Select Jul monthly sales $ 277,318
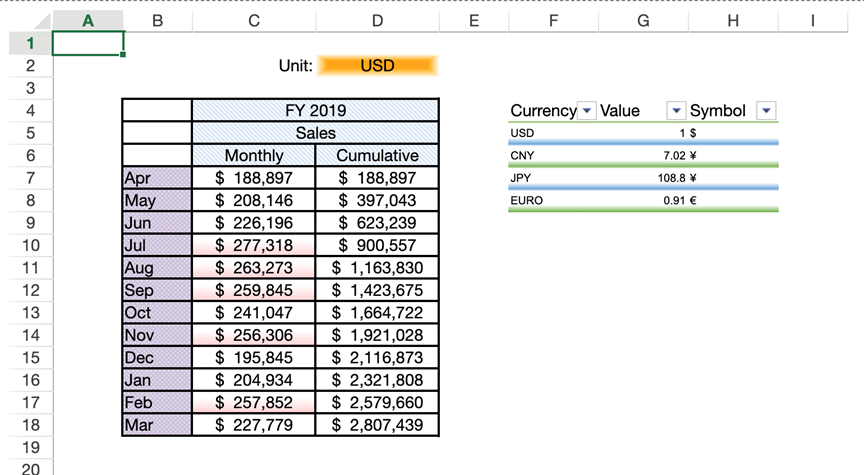Image resolution: width=864 pixels, height=475 pixels. (253, 245)
